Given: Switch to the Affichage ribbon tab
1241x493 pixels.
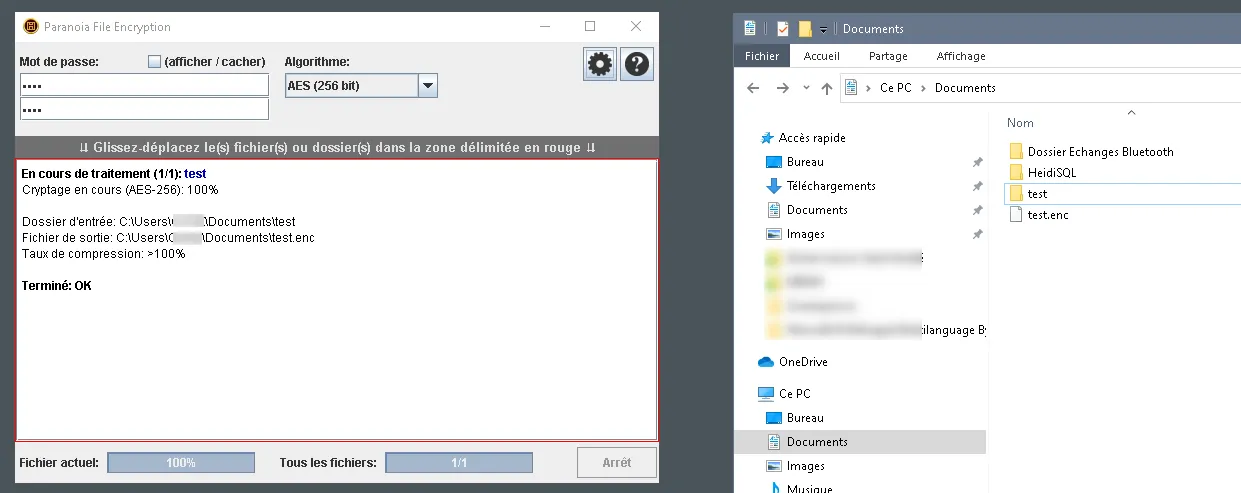Looking at the screenshot, I should click(x=961, y=56).
